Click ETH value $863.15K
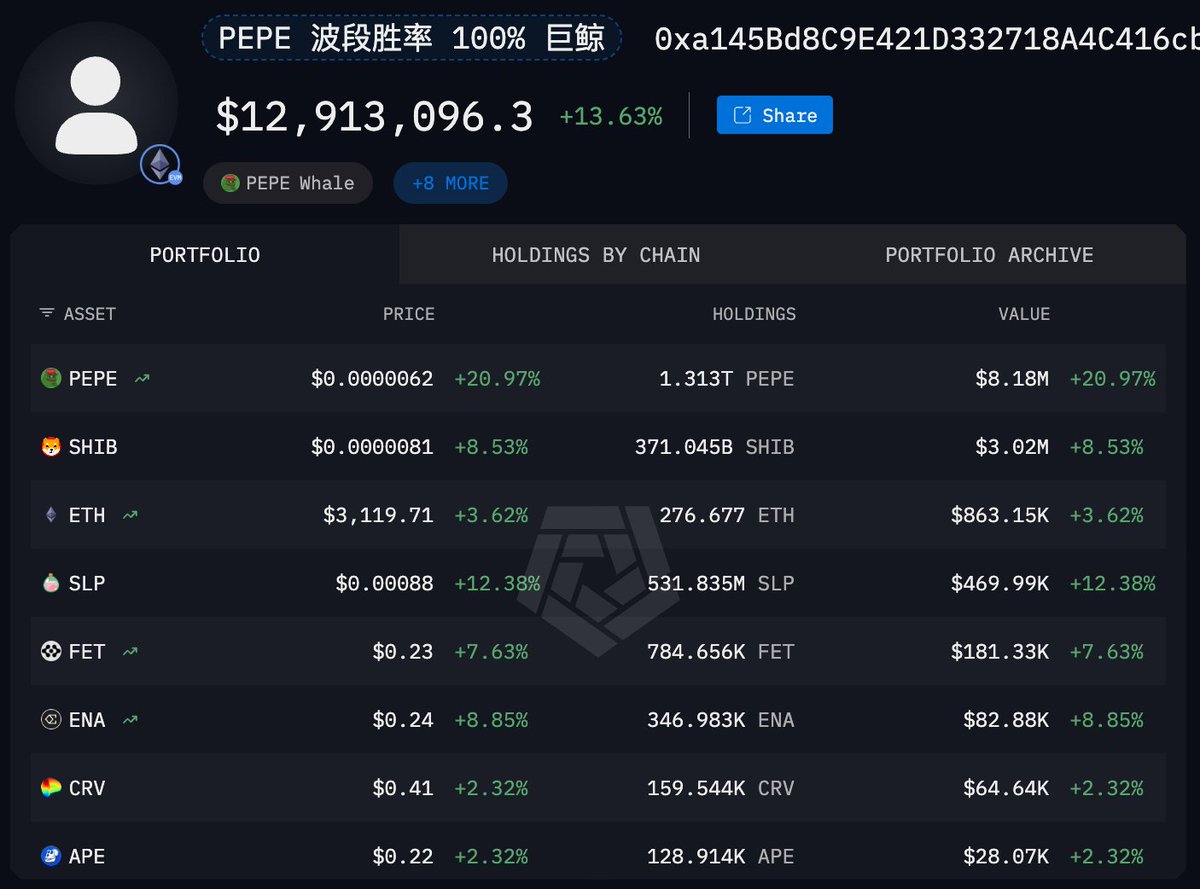Image resolution: width=1200 pixels, height=889 pixels. (x=1000, y=515)
